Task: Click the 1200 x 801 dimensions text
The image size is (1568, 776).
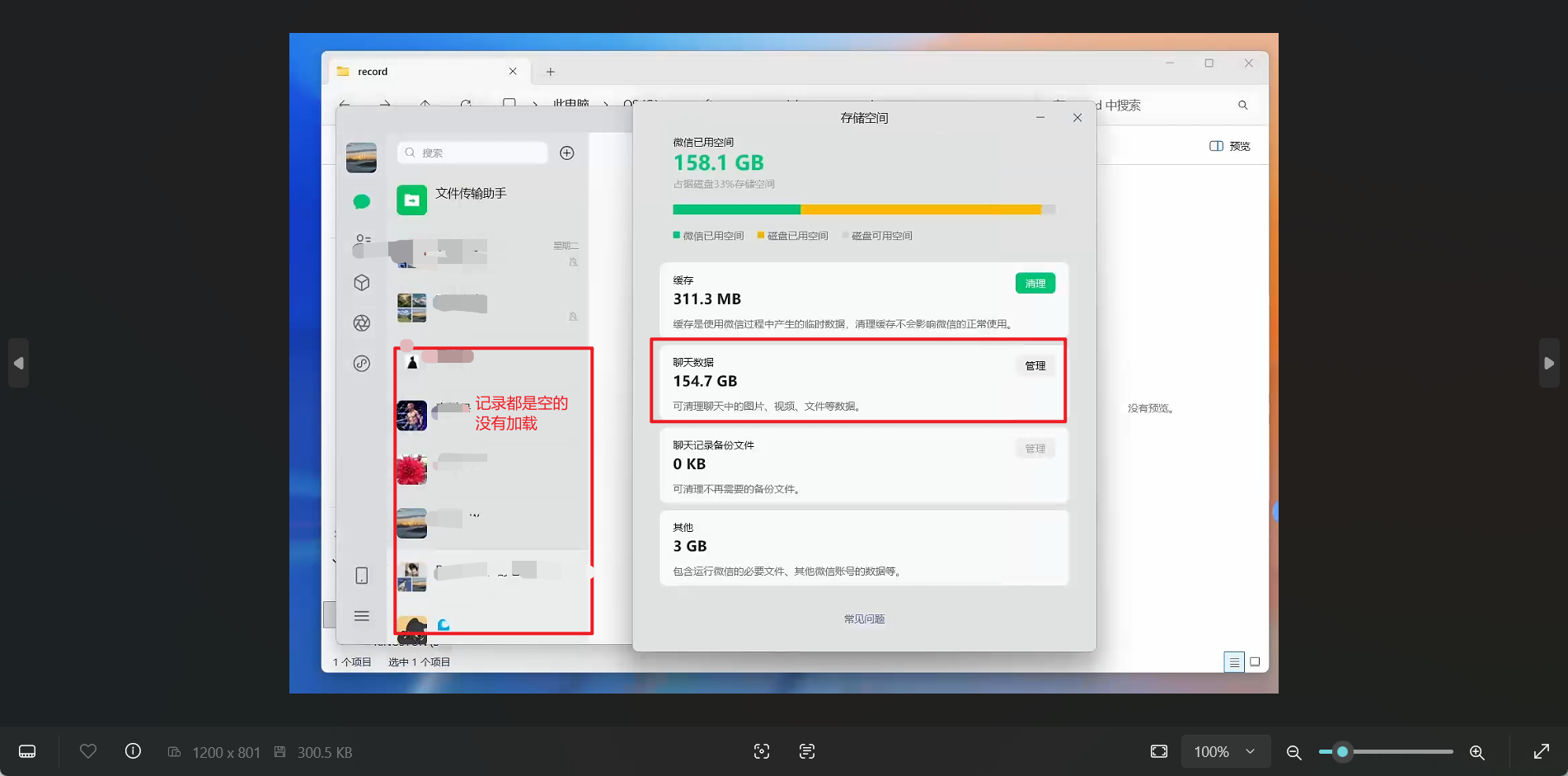Action: tap(226, 752)
